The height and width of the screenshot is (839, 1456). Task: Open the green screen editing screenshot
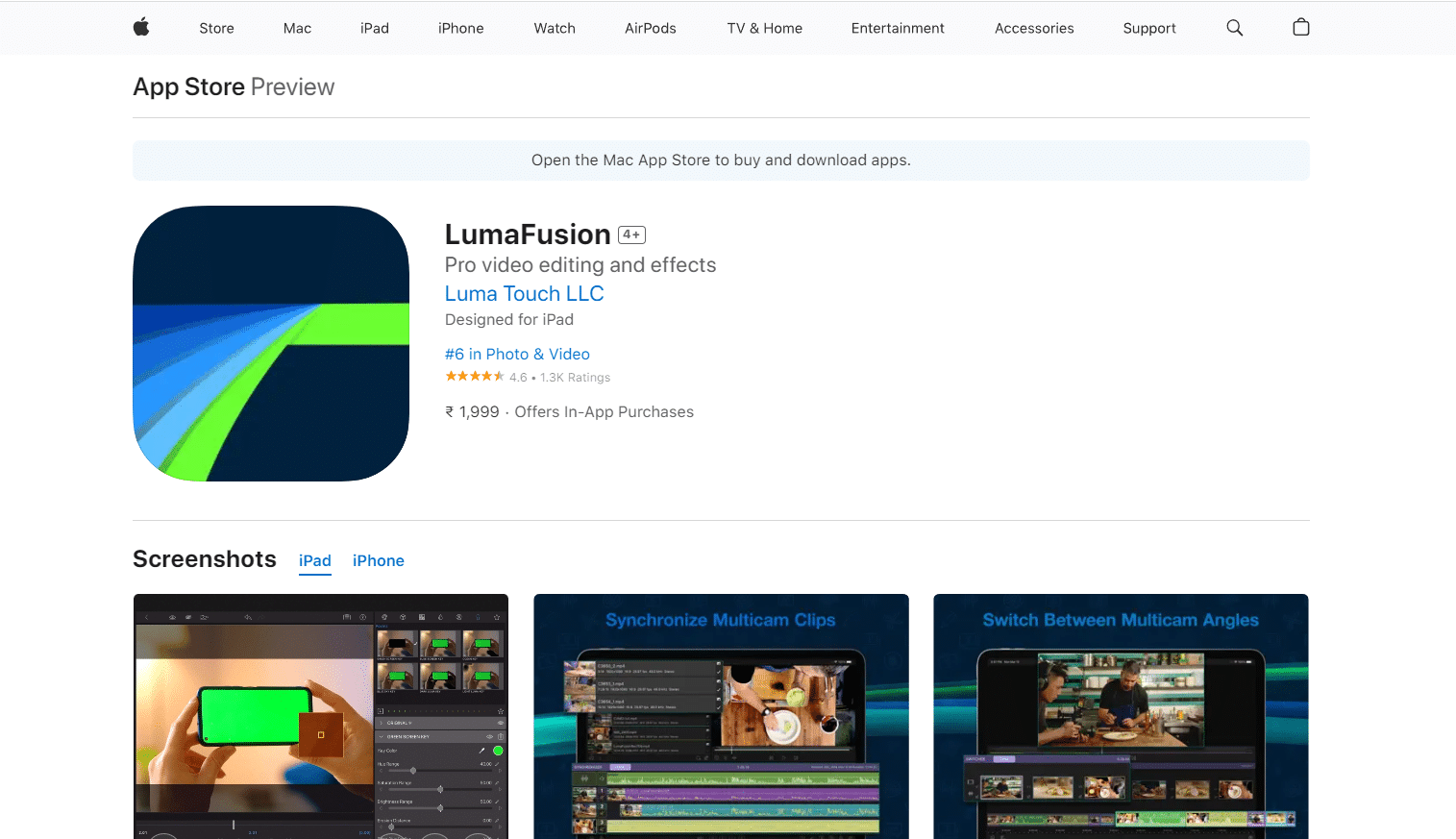coord(321,716)
